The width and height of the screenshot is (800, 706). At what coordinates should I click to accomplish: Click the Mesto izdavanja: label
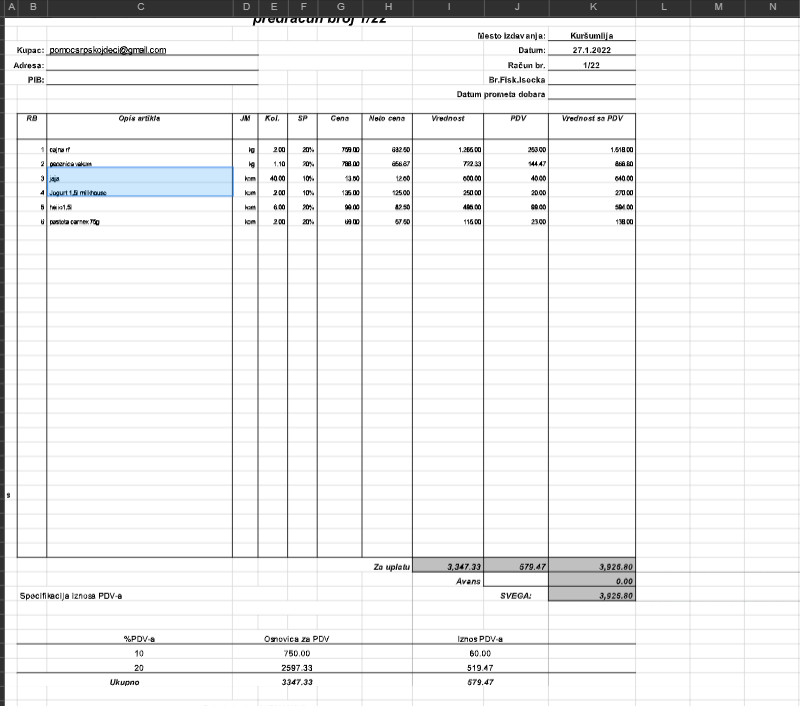(x=511, y=36)
